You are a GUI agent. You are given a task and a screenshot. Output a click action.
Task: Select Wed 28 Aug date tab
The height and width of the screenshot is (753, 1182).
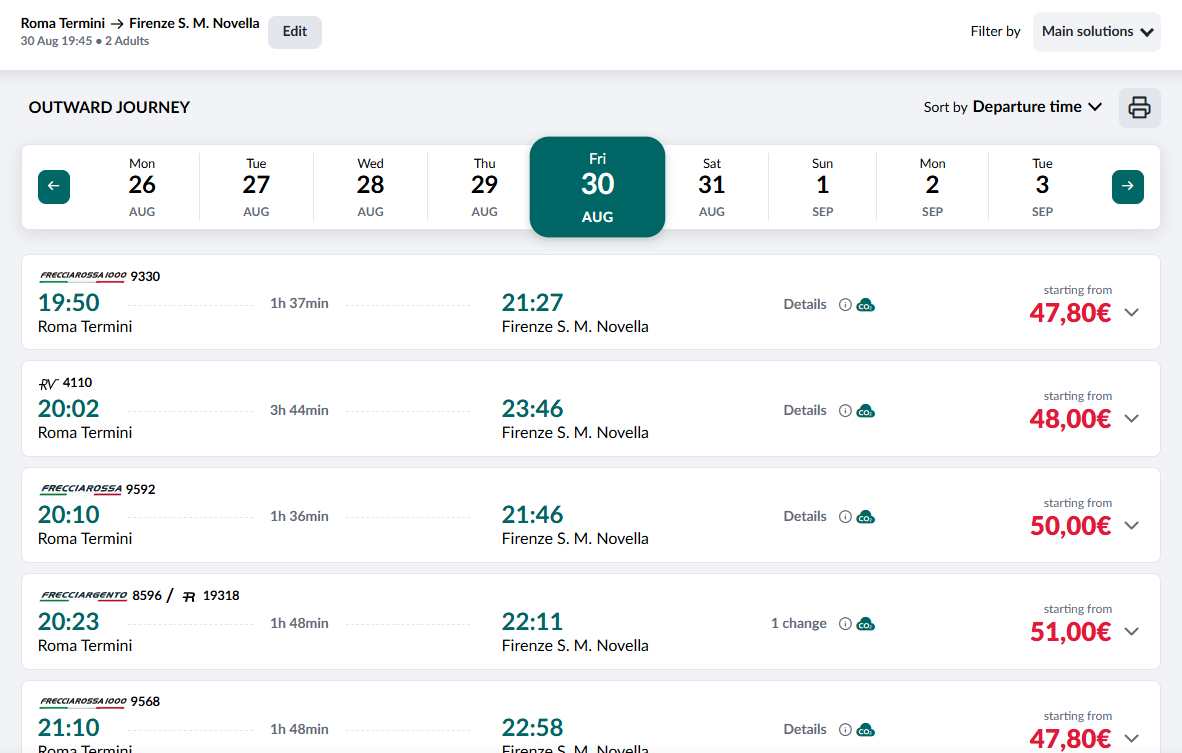click(x=370, y=187)
